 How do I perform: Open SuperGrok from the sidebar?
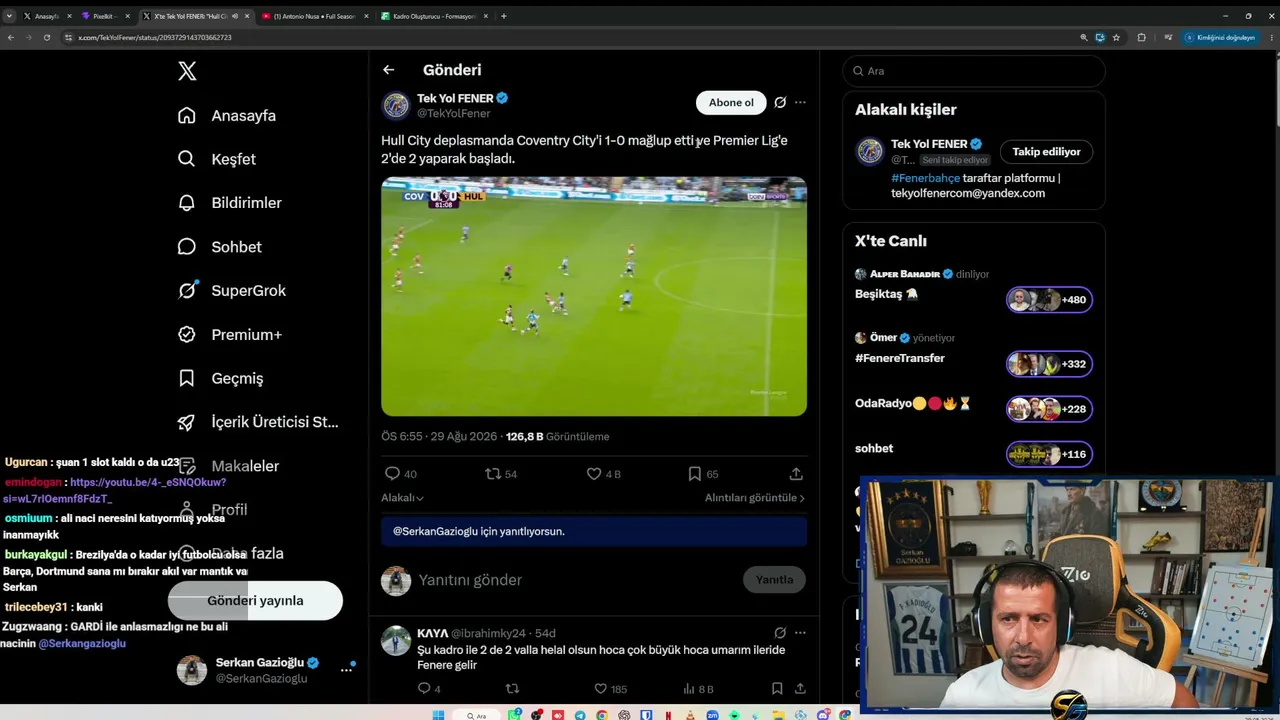[232, 291]
